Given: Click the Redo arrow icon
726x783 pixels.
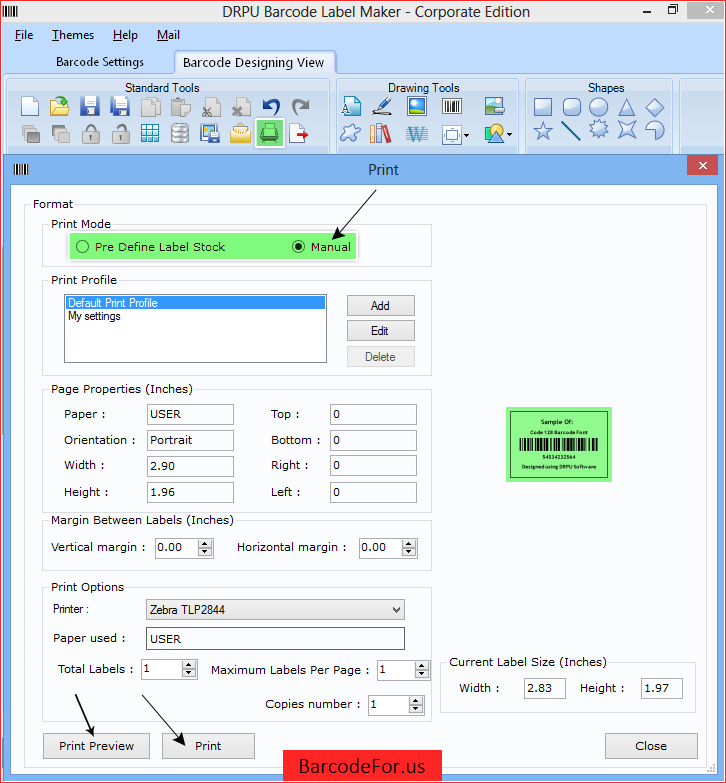Looking at the screenshot, I should click(x=300, y=107).
